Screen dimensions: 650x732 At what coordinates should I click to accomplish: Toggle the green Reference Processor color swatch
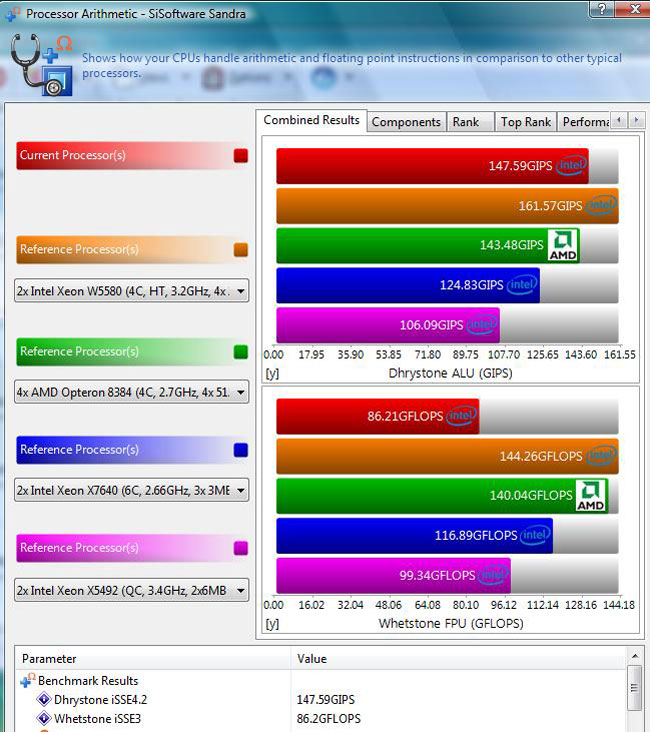pyautogui.click(x=240, y=352)
